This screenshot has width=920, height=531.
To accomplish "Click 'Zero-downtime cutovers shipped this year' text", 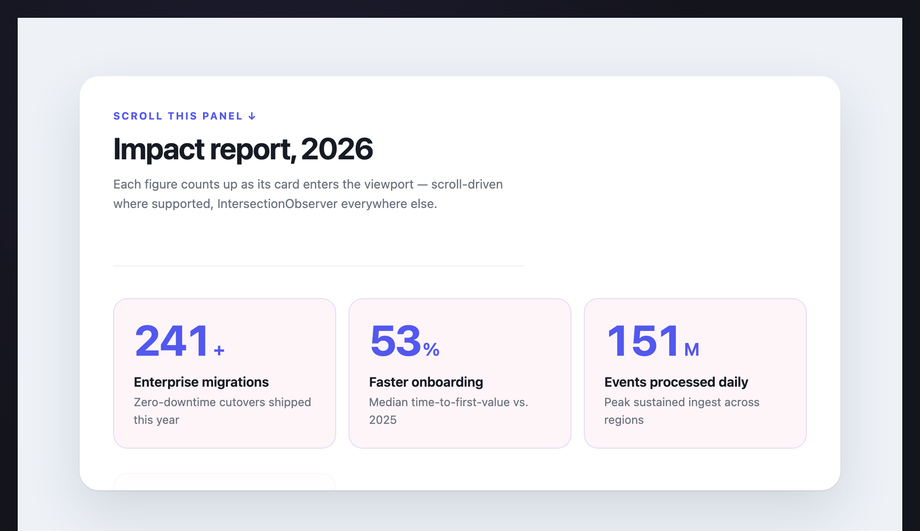I will [222, 411].
